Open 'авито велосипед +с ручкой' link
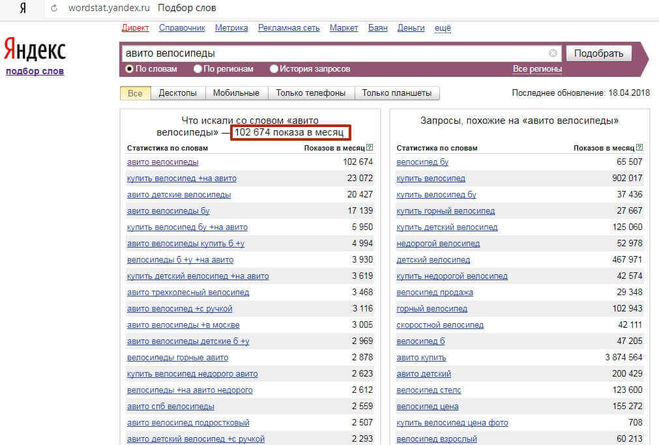The image size is (659, 445). [x=179, y=309]
